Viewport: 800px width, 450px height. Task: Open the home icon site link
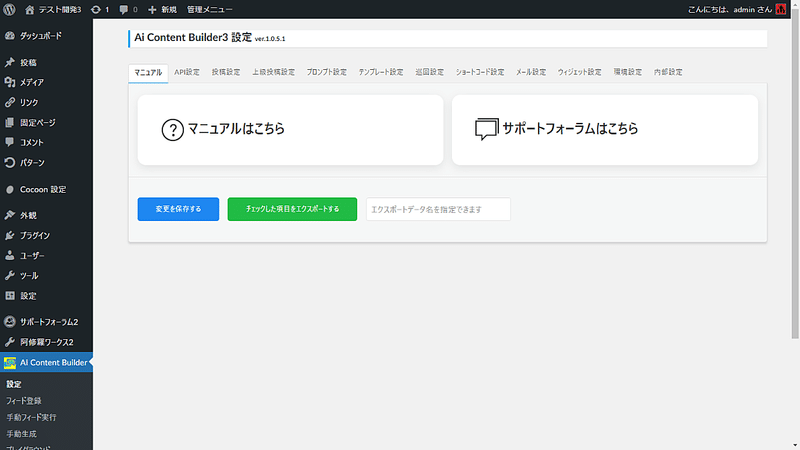pyautogui.click(x=30, y=9)
